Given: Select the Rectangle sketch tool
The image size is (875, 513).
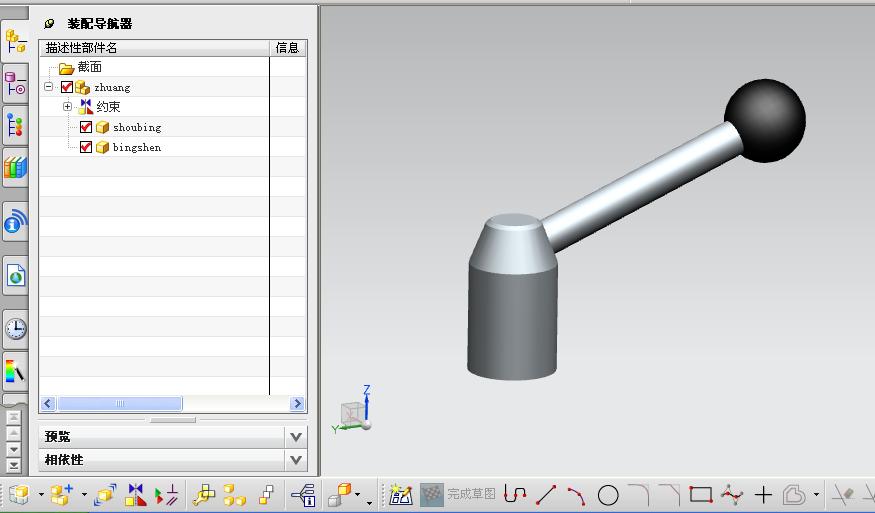Looking at the screenshot, I should [x=700, y=495].
